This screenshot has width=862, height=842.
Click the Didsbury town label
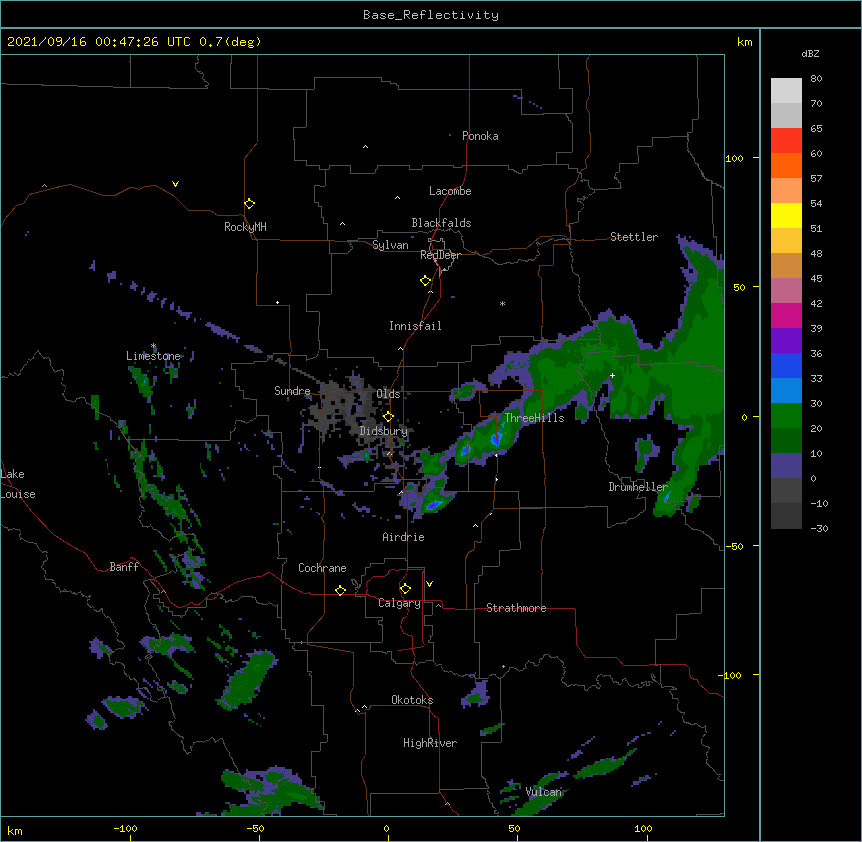point(384,431)
